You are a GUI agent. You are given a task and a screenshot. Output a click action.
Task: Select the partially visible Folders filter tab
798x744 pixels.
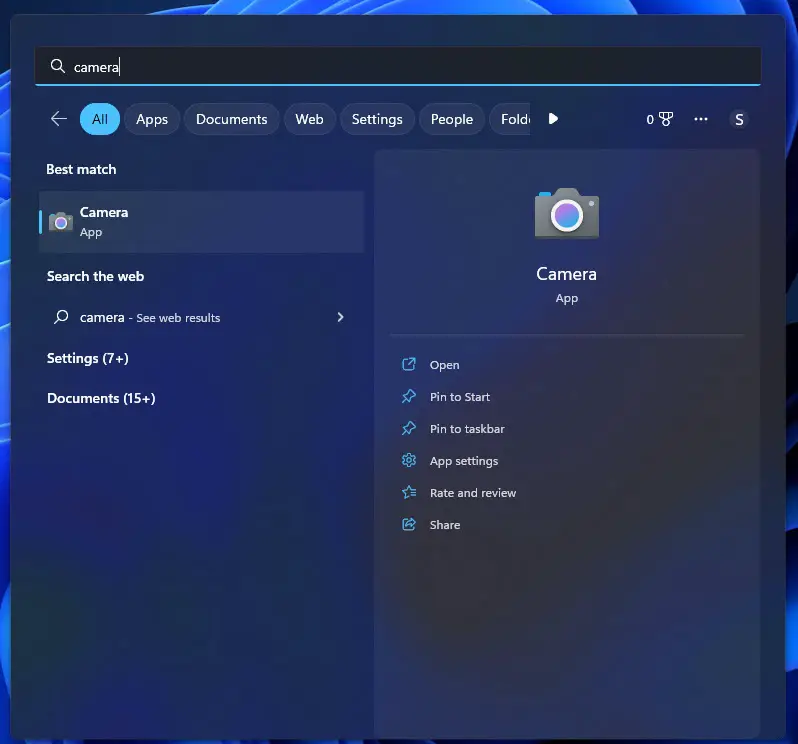tap(510, 119)
